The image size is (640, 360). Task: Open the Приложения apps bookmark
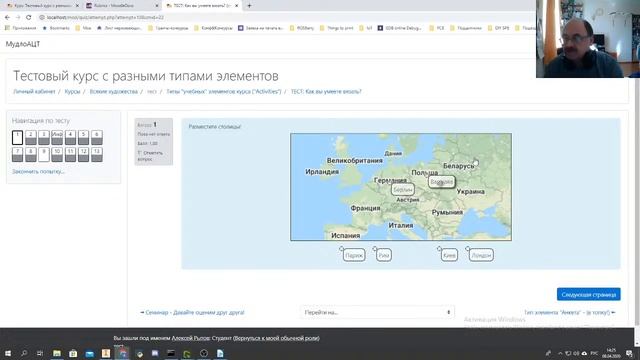click(20, 28)
